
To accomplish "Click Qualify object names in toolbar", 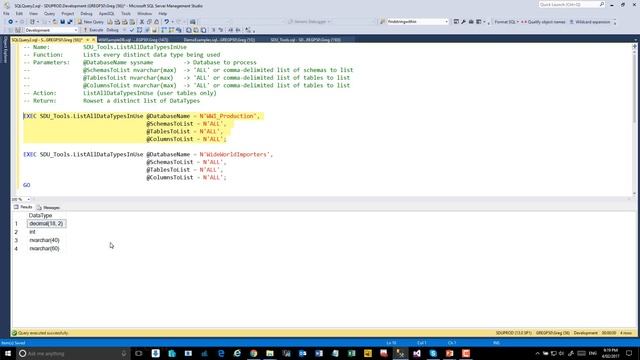I will (544, 22).
